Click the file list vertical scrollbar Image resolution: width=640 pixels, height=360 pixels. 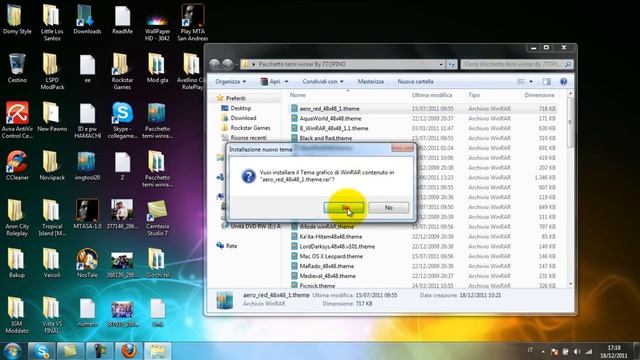click(x=570, y=122)
